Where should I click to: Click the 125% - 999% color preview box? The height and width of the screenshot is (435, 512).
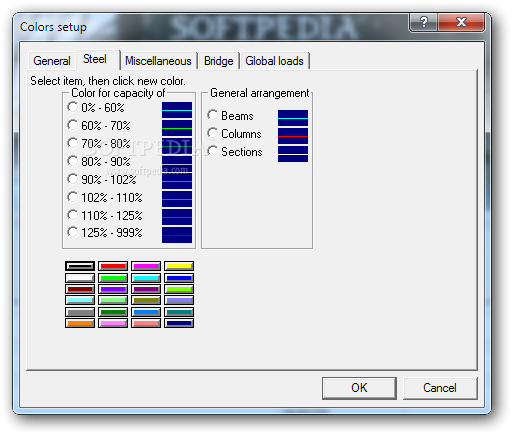click(x=177, y=235)
